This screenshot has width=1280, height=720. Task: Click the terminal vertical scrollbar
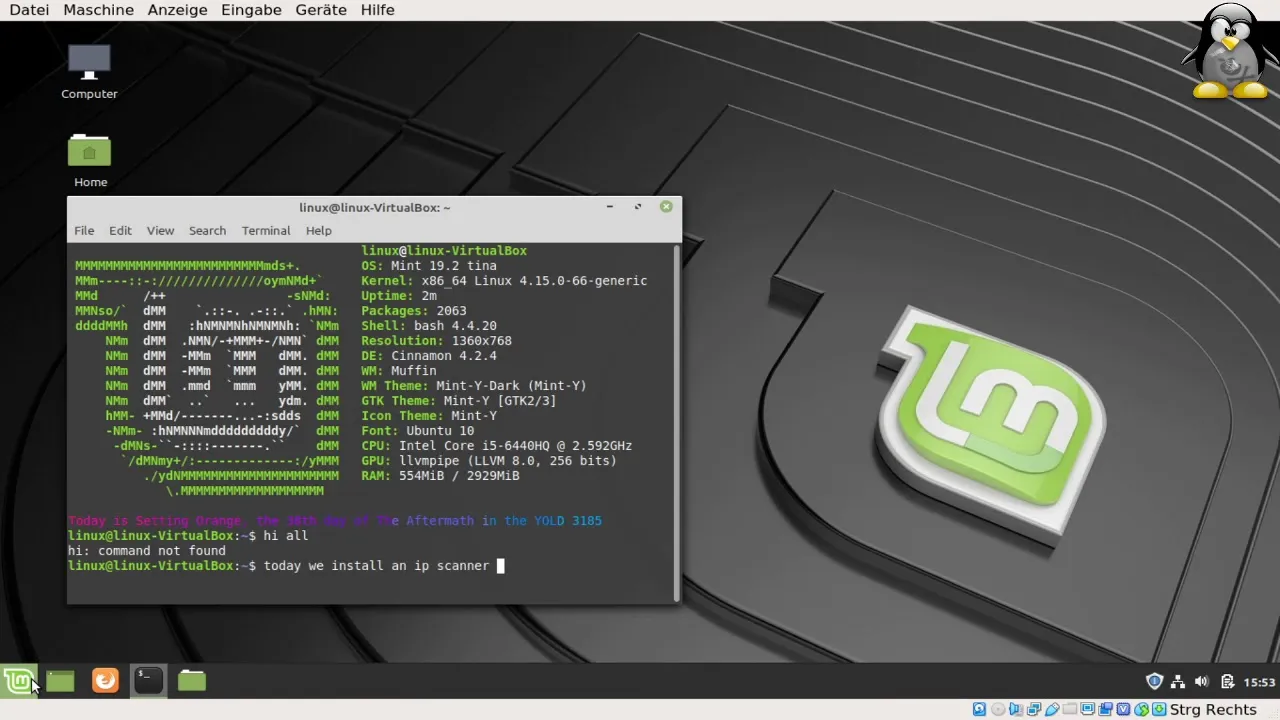pyautogui.click(x=677, y=423)
